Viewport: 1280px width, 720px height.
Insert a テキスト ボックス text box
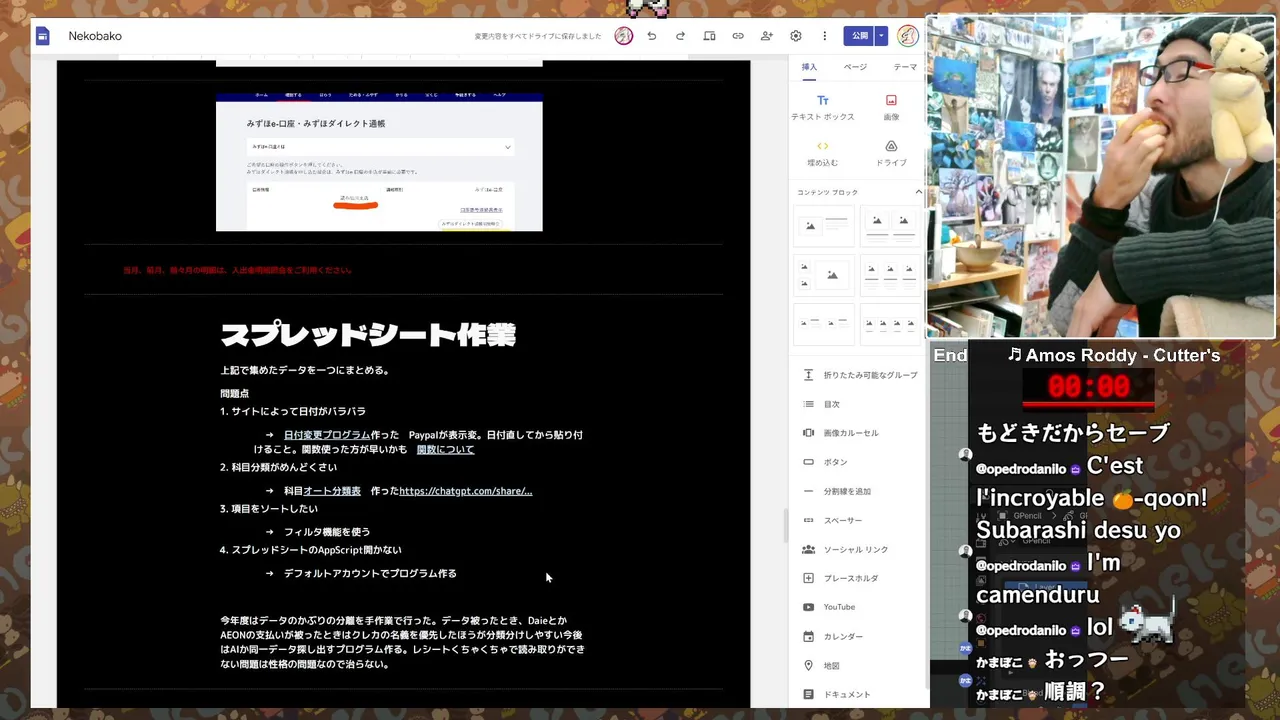click(823, 107)
